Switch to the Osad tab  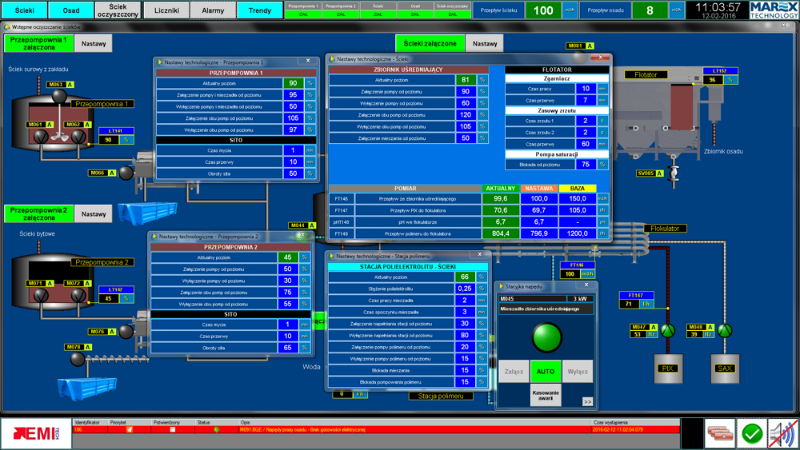tap(70, 10)
